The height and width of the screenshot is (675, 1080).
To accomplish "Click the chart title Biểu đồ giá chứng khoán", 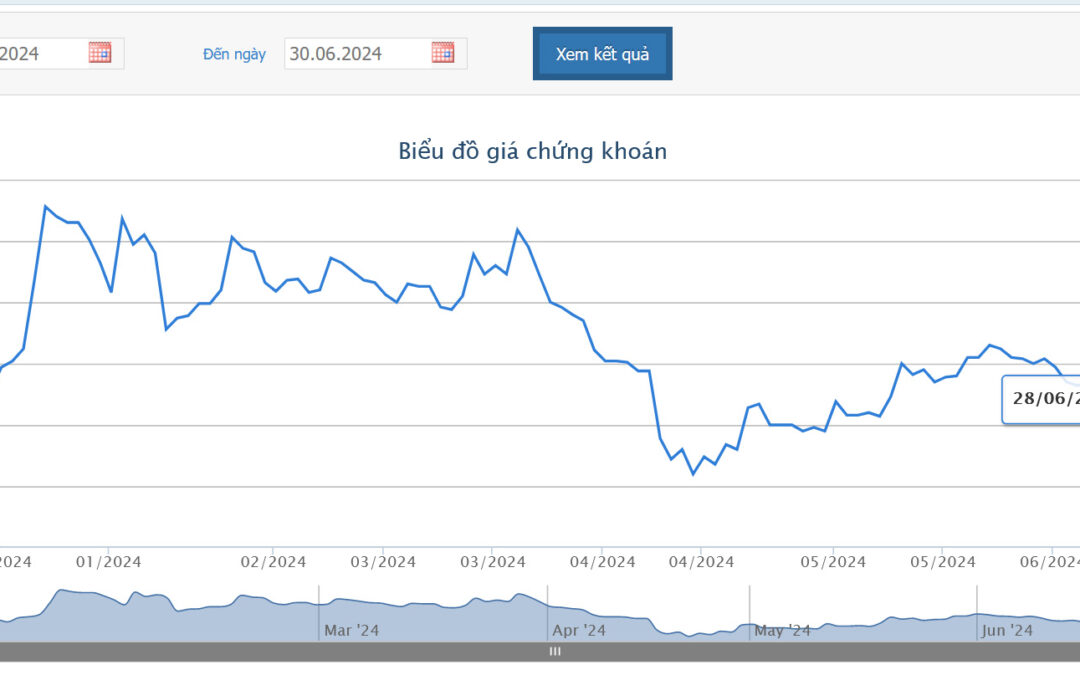I will click(x=532, y=152).
